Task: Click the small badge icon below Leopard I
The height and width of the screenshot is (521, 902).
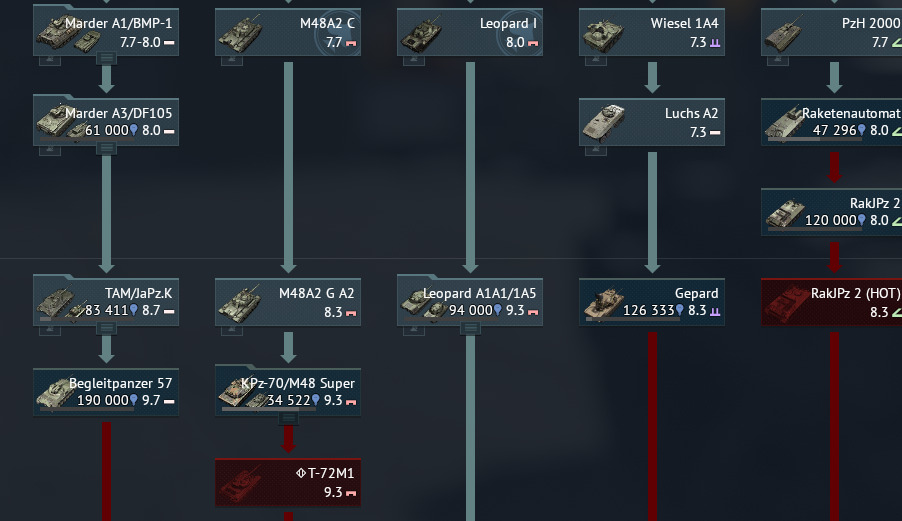Action: click(x=414, y=60)
